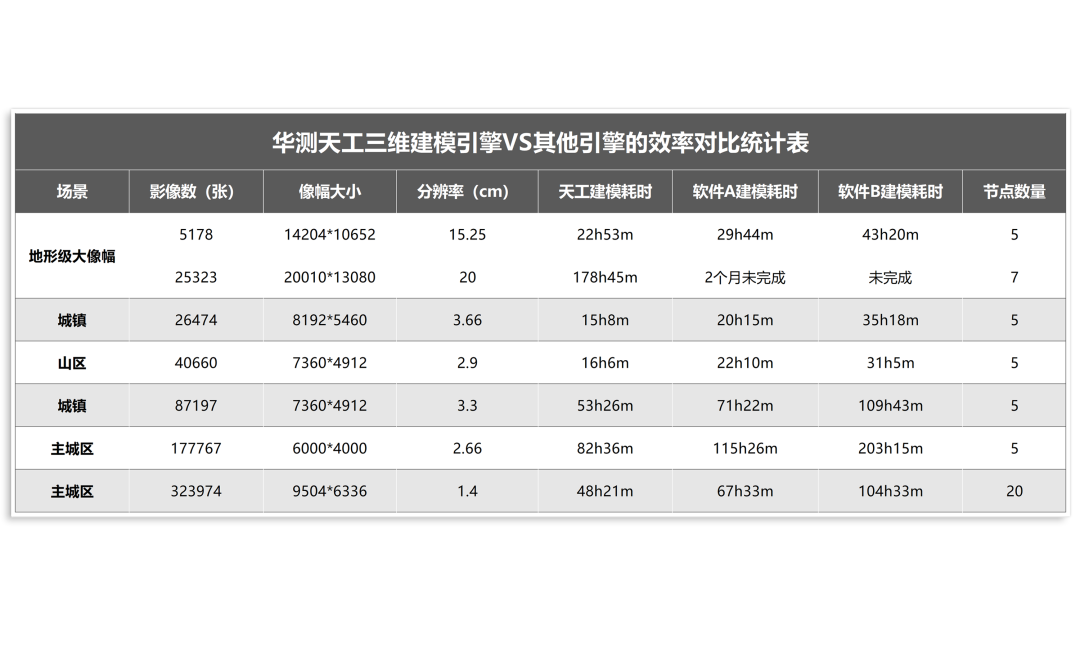Click the 109h43m time cell
The width and height of the screenshot is (1080, 648).
[x=890, y=406]
